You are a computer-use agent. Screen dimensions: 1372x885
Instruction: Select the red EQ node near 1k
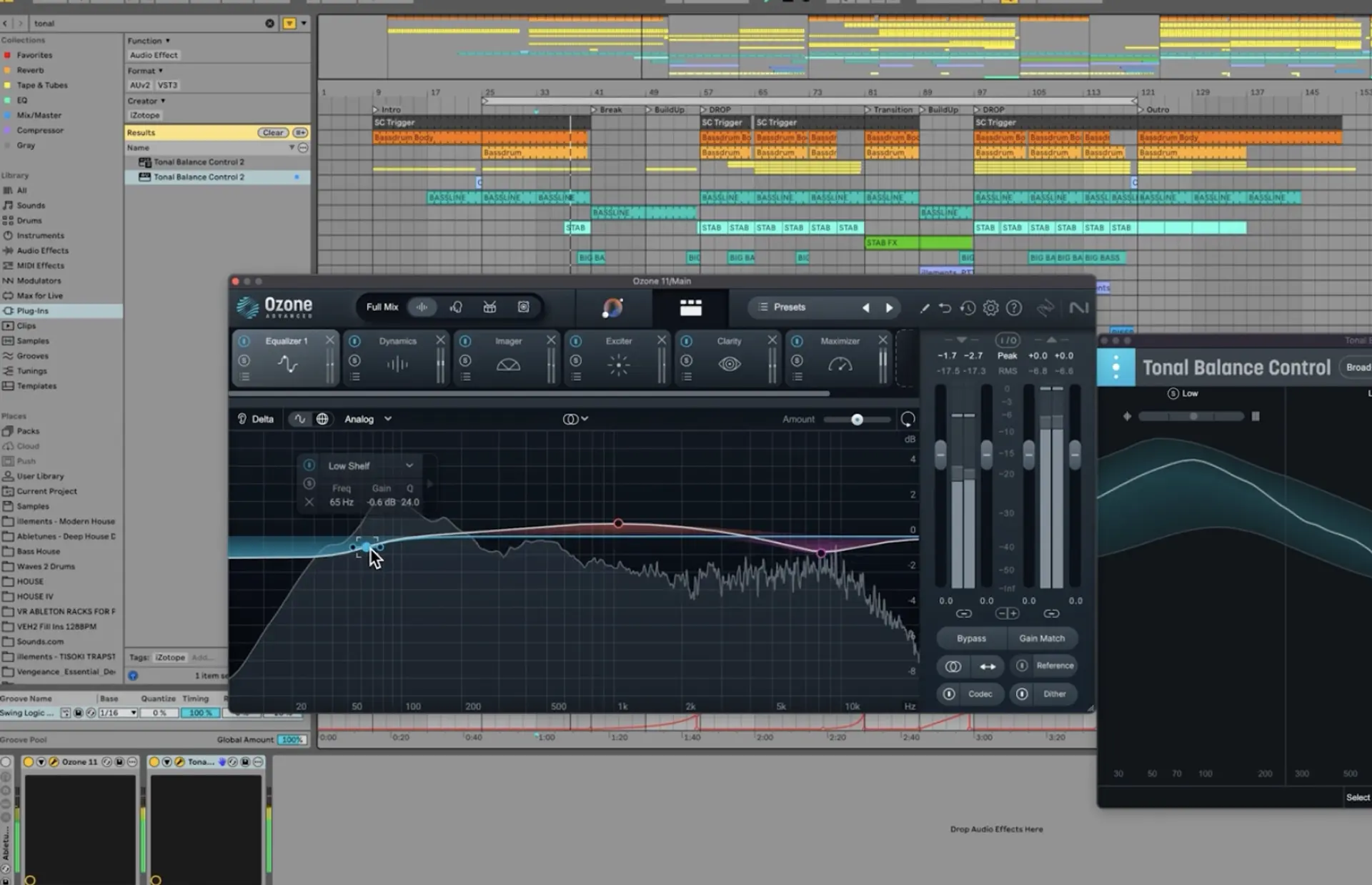(x=618, y=523)
